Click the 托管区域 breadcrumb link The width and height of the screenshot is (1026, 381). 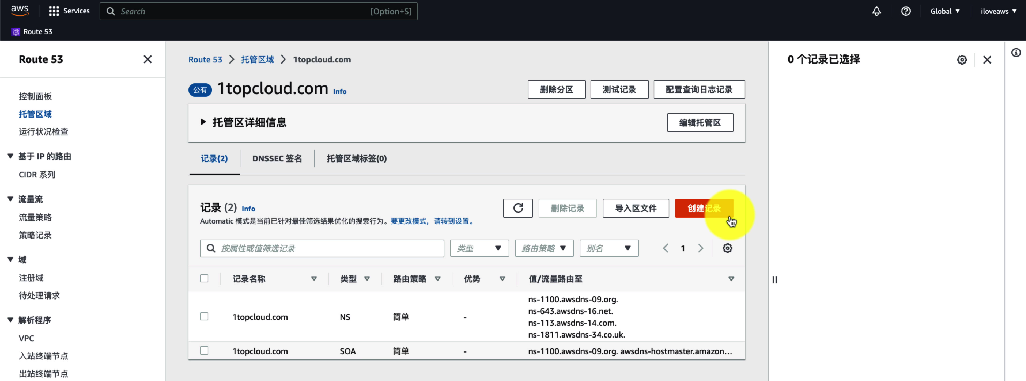258,59
